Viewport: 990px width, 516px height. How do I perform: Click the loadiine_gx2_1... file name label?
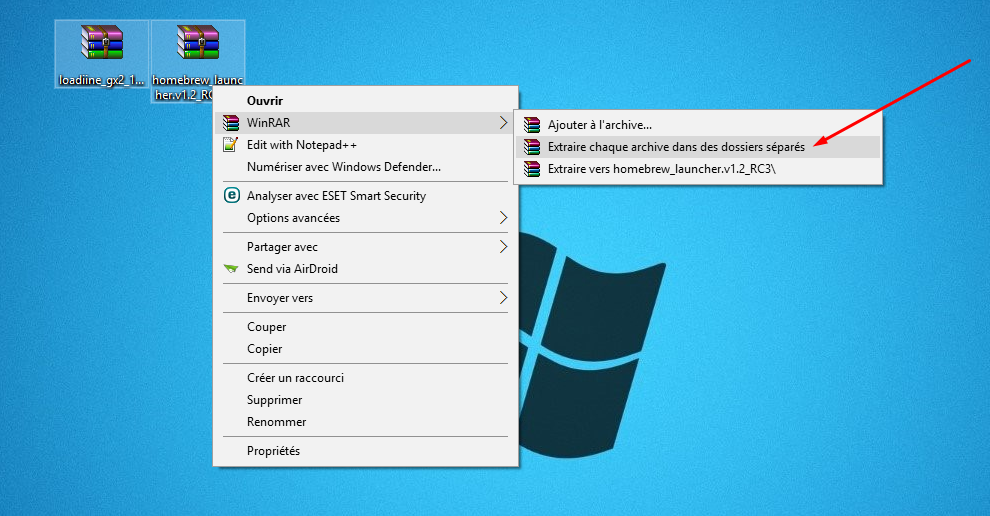click(x=102, y=80)
